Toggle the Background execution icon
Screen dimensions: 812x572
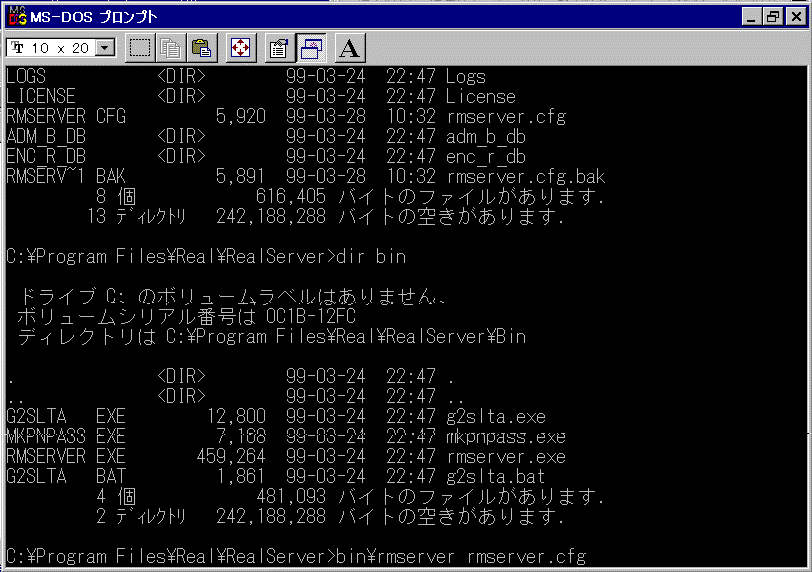point(311,48)
